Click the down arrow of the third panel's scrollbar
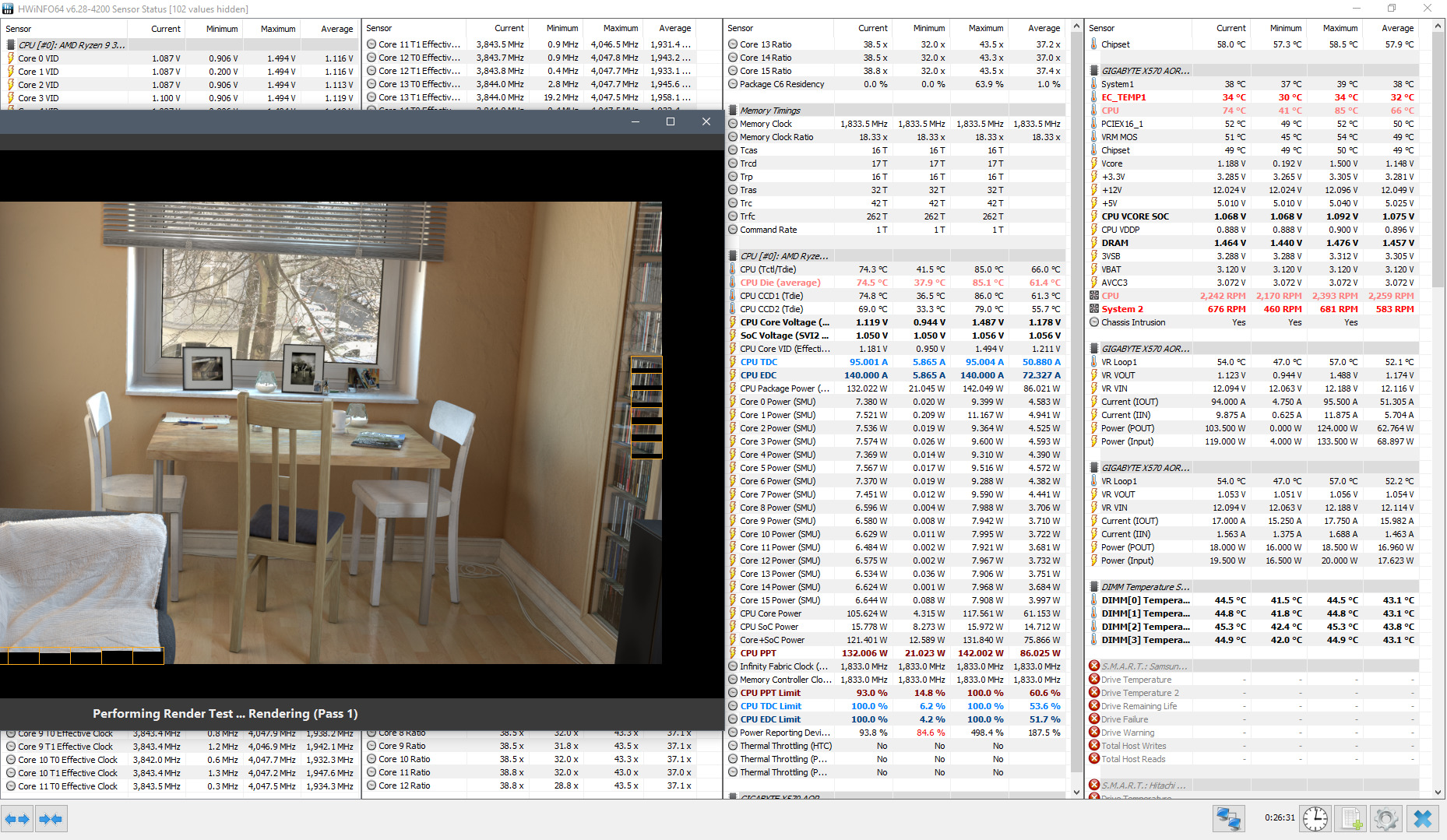This screenshot has height=840, width=1447. (x=1076, y=793)
